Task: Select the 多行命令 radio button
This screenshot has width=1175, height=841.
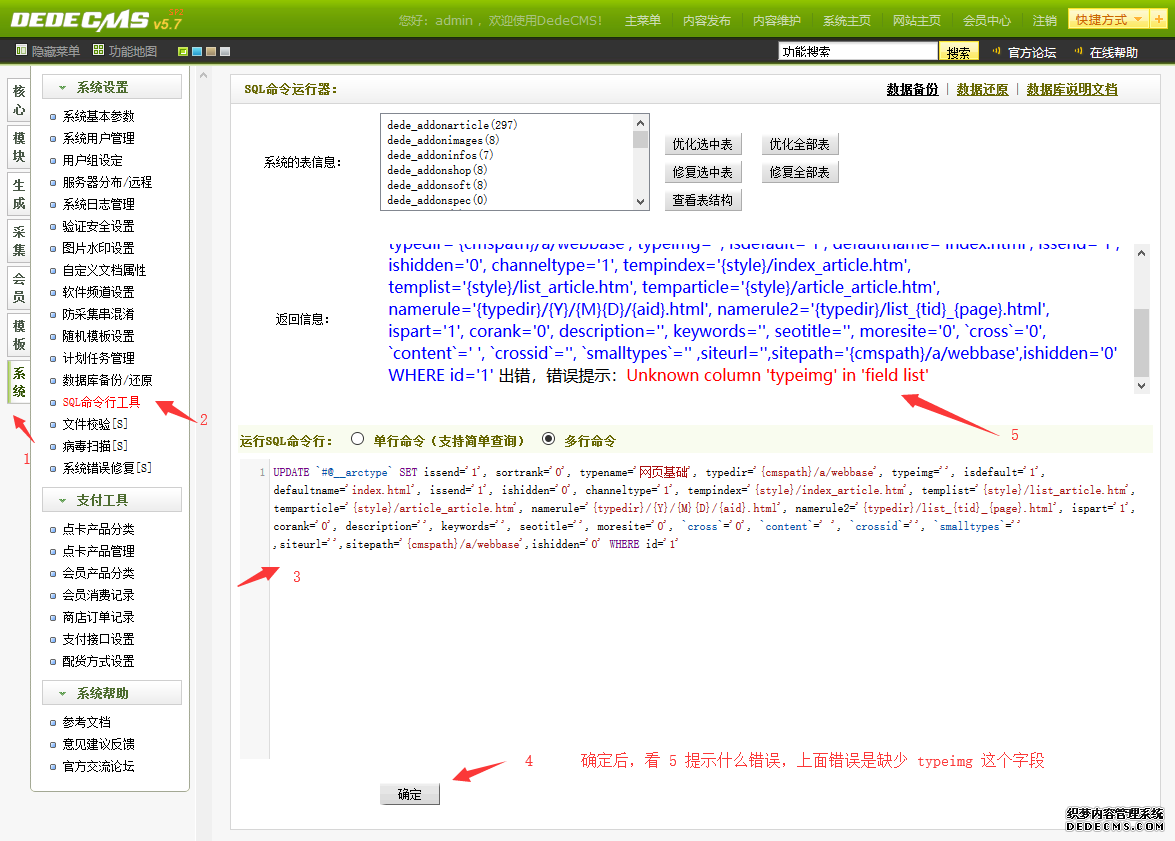Action: tap(547, 439)
